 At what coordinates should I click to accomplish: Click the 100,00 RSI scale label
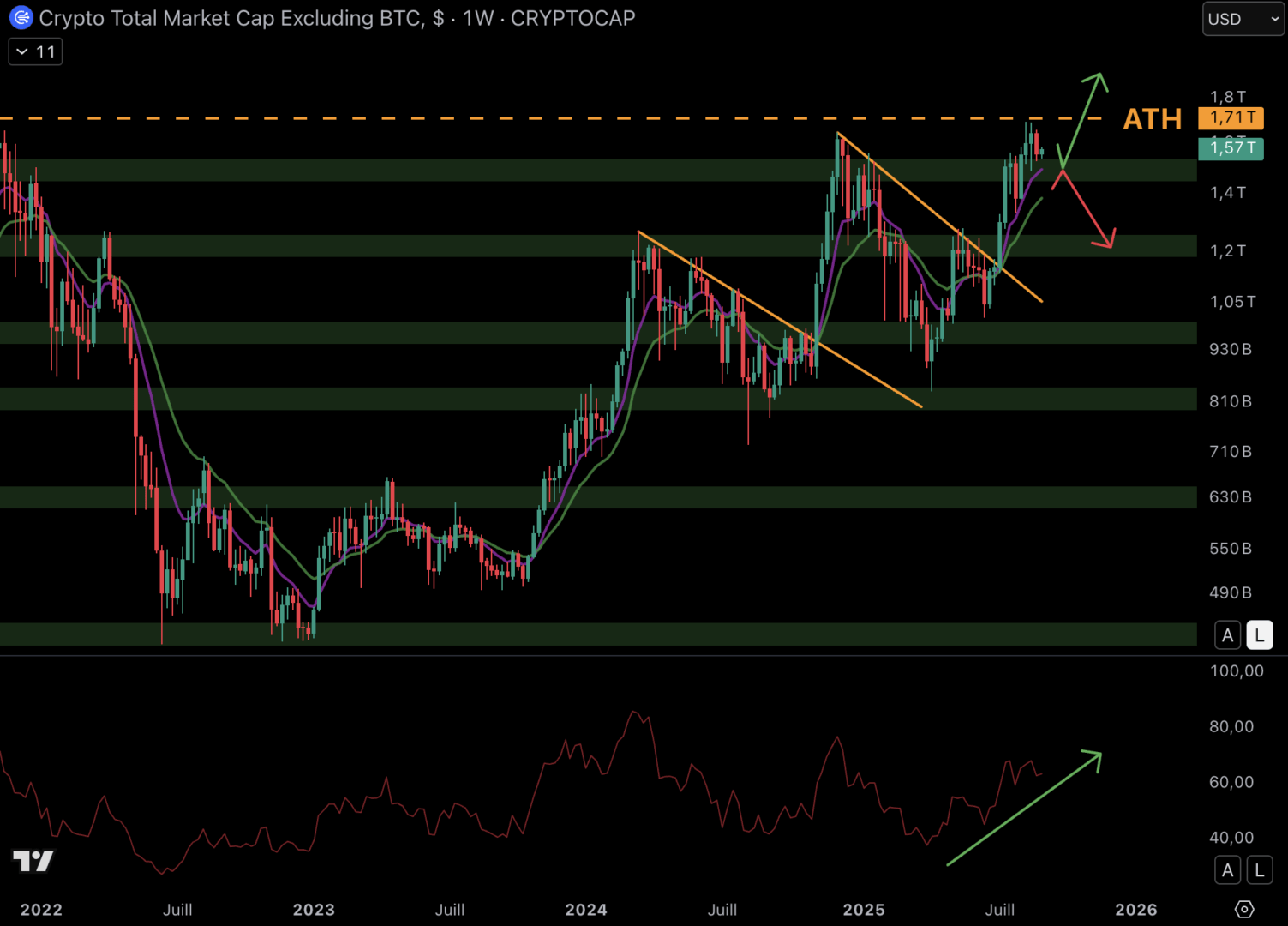(x=1236, y=671)
